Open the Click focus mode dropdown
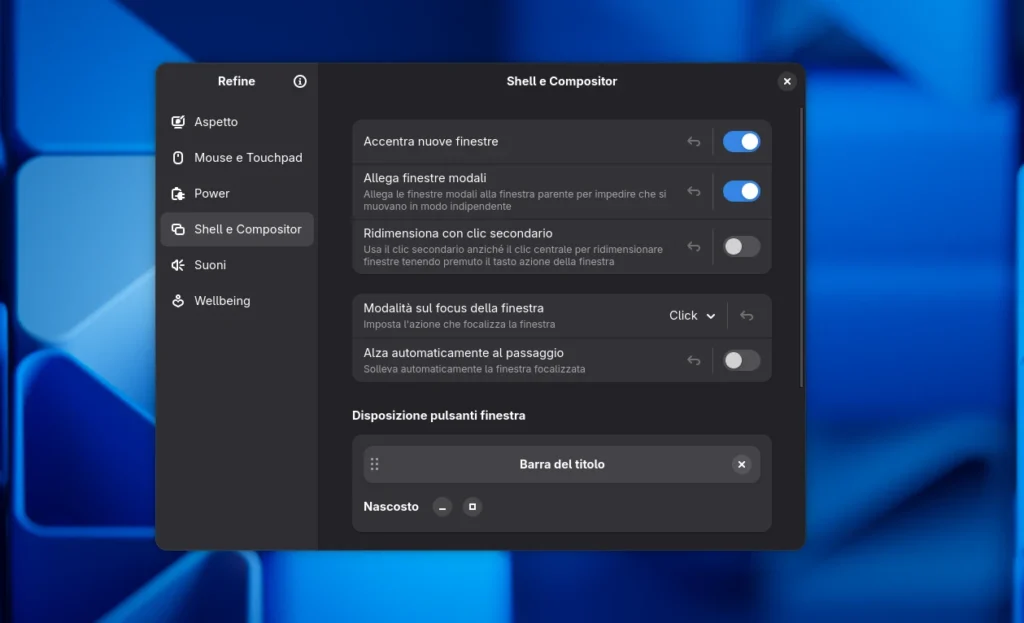Image resolution: width=1024 pixels, height=623 pixels. point(690,315)
